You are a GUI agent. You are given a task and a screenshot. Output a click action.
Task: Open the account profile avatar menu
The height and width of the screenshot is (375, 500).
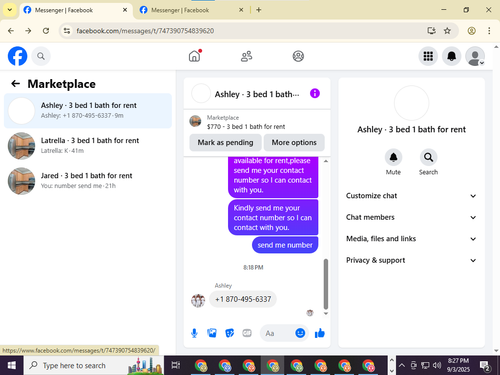475,56
